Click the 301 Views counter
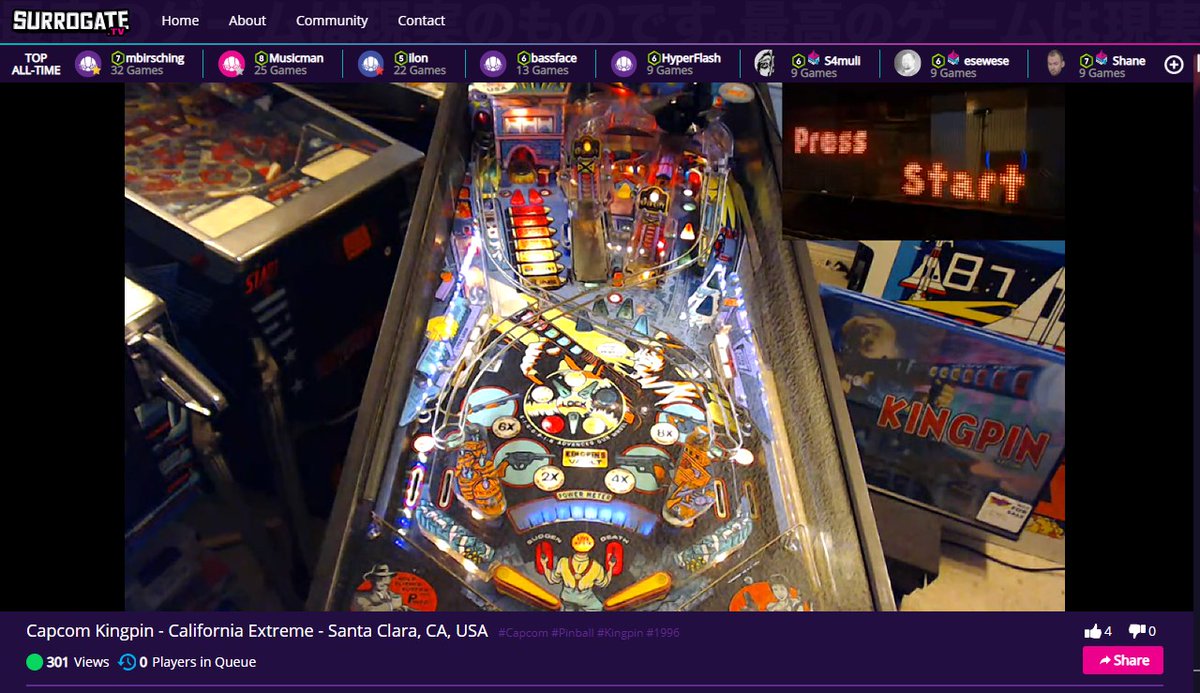Viewport: 1200px width, 693px height. pyautogui.click(x=77, y=662)
